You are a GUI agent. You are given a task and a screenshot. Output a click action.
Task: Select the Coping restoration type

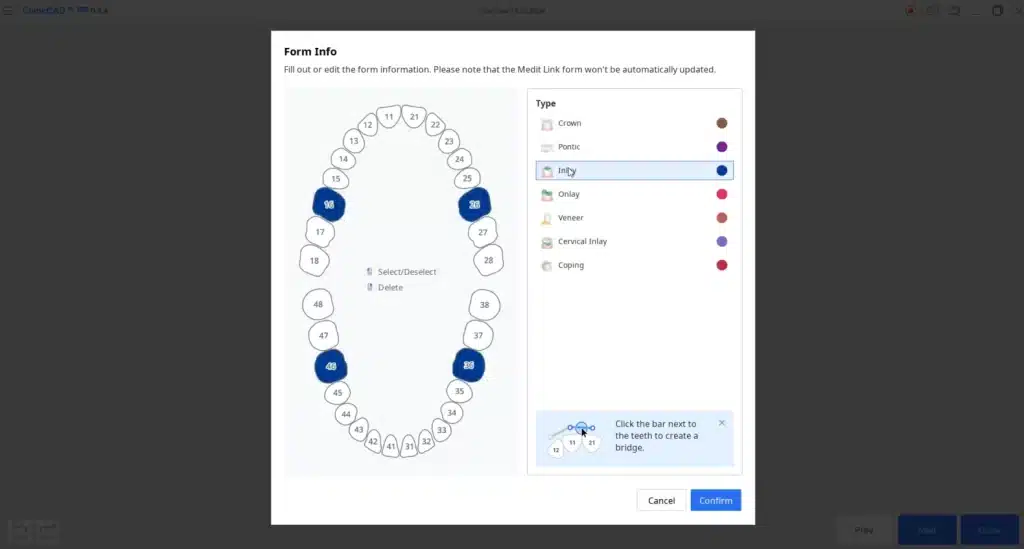click(x=634, y=265)
